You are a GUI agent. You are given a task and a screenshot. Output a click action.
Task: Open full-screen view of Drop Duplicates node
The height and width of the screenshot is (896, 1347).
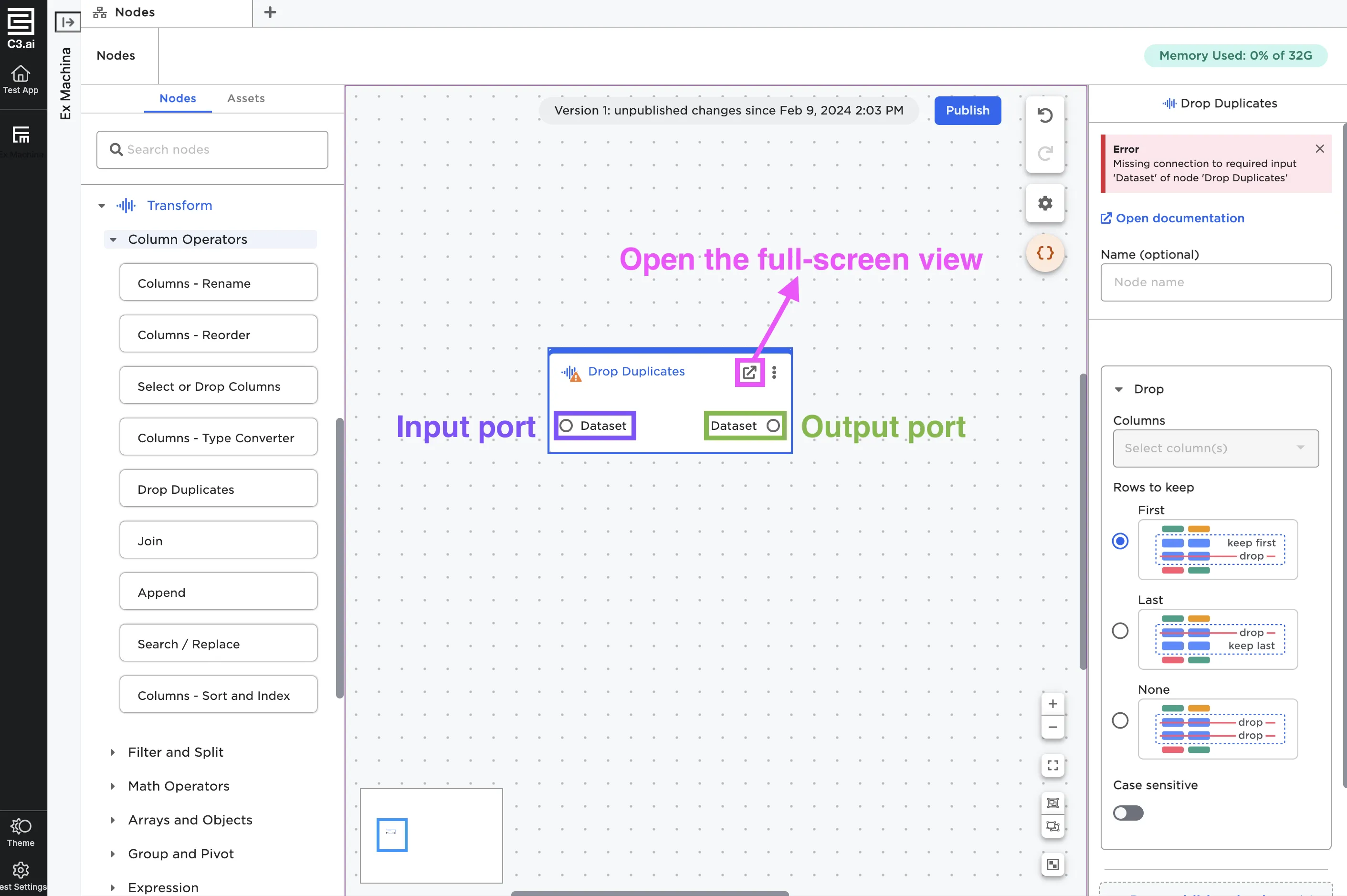click(749, 373)
